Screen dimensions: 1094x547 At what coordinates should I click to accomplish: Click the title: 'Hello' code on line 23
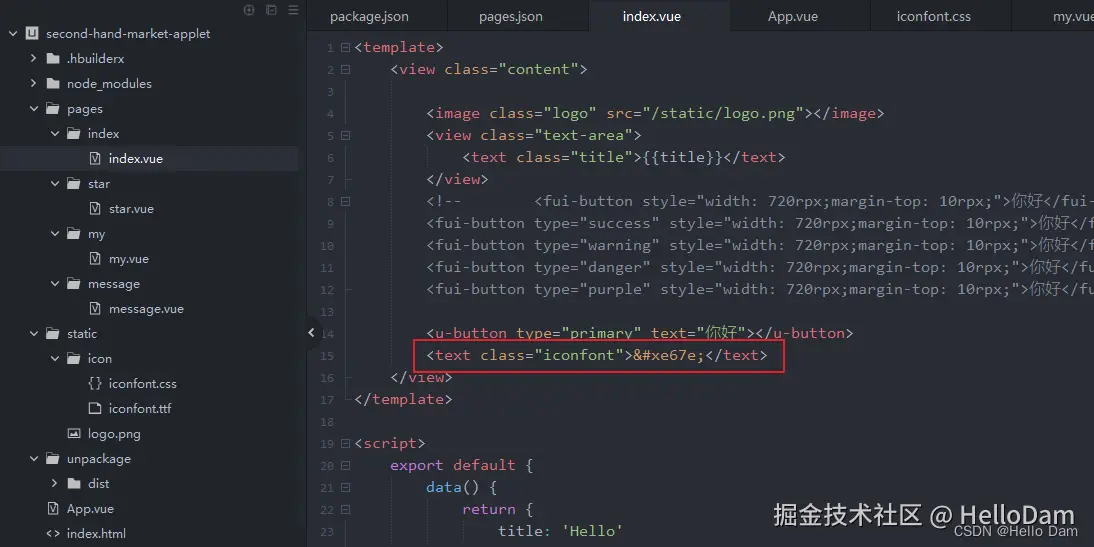tap(560, 532)
